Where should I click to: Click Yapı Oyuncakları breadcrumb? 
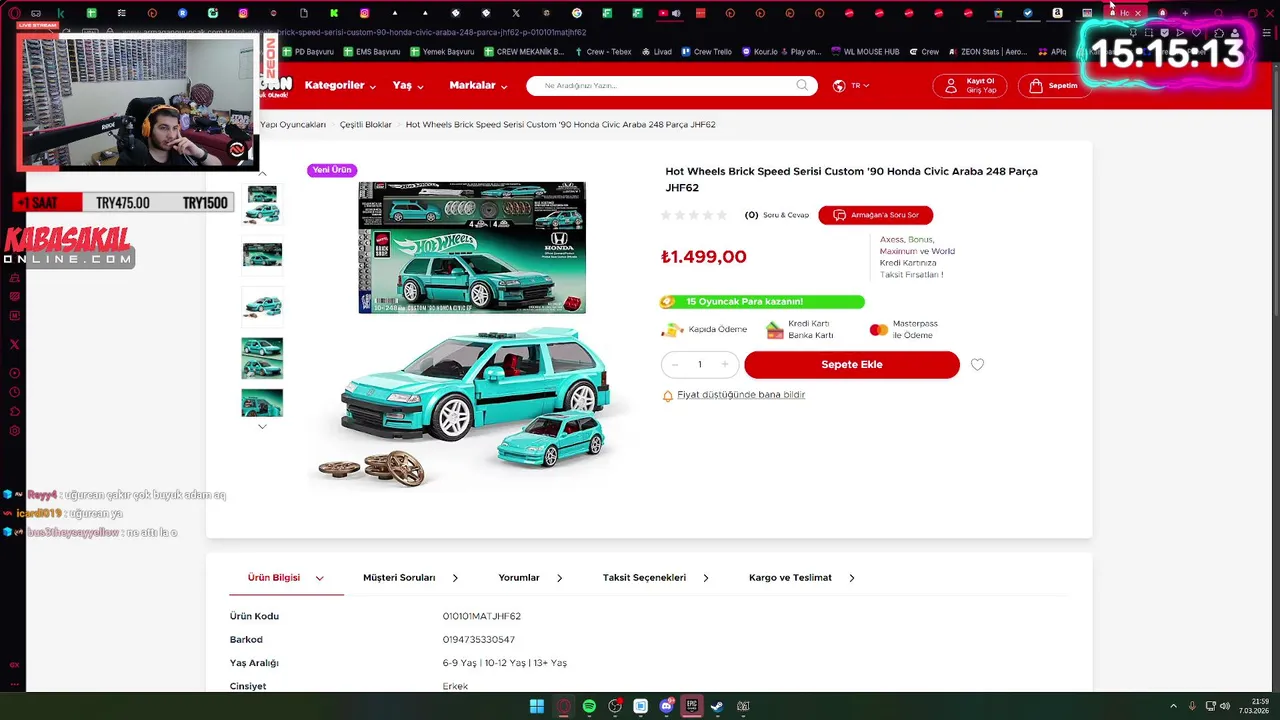pyautogui.click(x=293, y=125)
